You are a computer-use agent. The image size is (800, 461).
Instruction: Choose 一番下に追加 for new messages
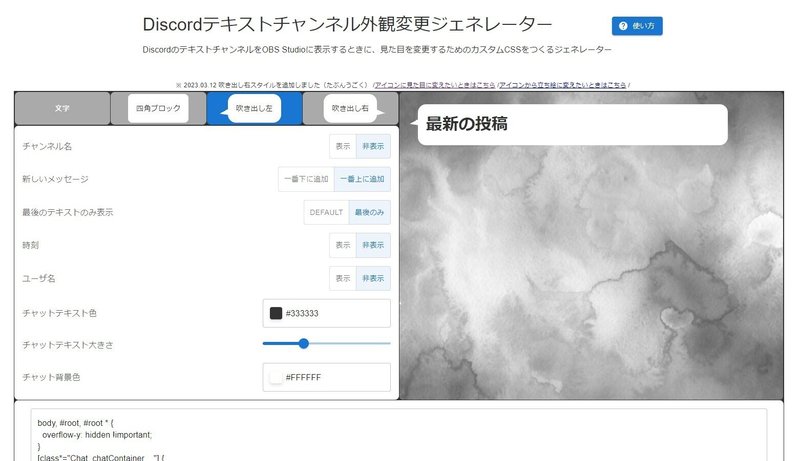click(306, 179)
